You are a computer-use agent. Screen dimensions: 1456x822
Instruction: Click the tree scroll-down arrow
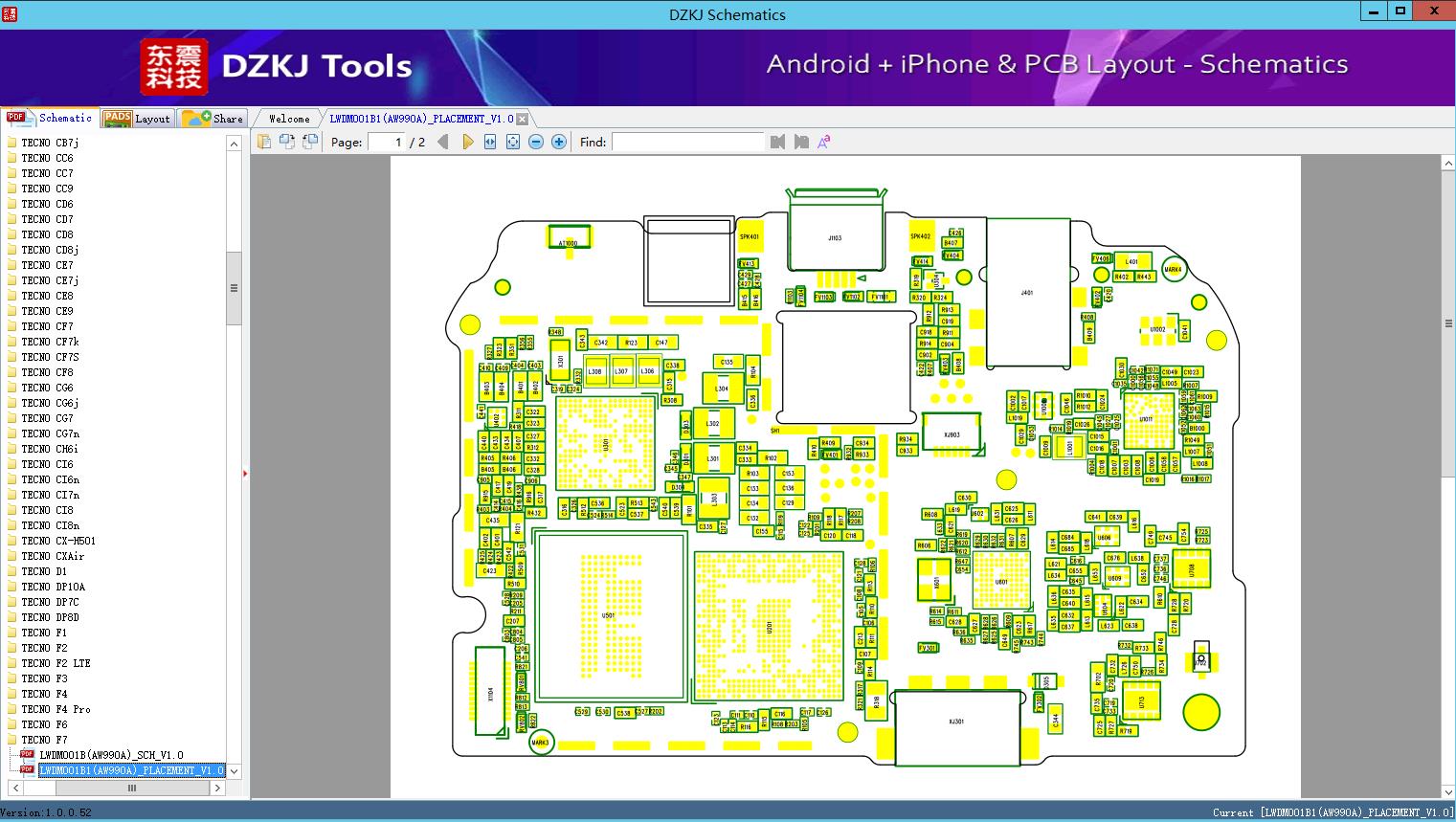click(x=234, y=770)
